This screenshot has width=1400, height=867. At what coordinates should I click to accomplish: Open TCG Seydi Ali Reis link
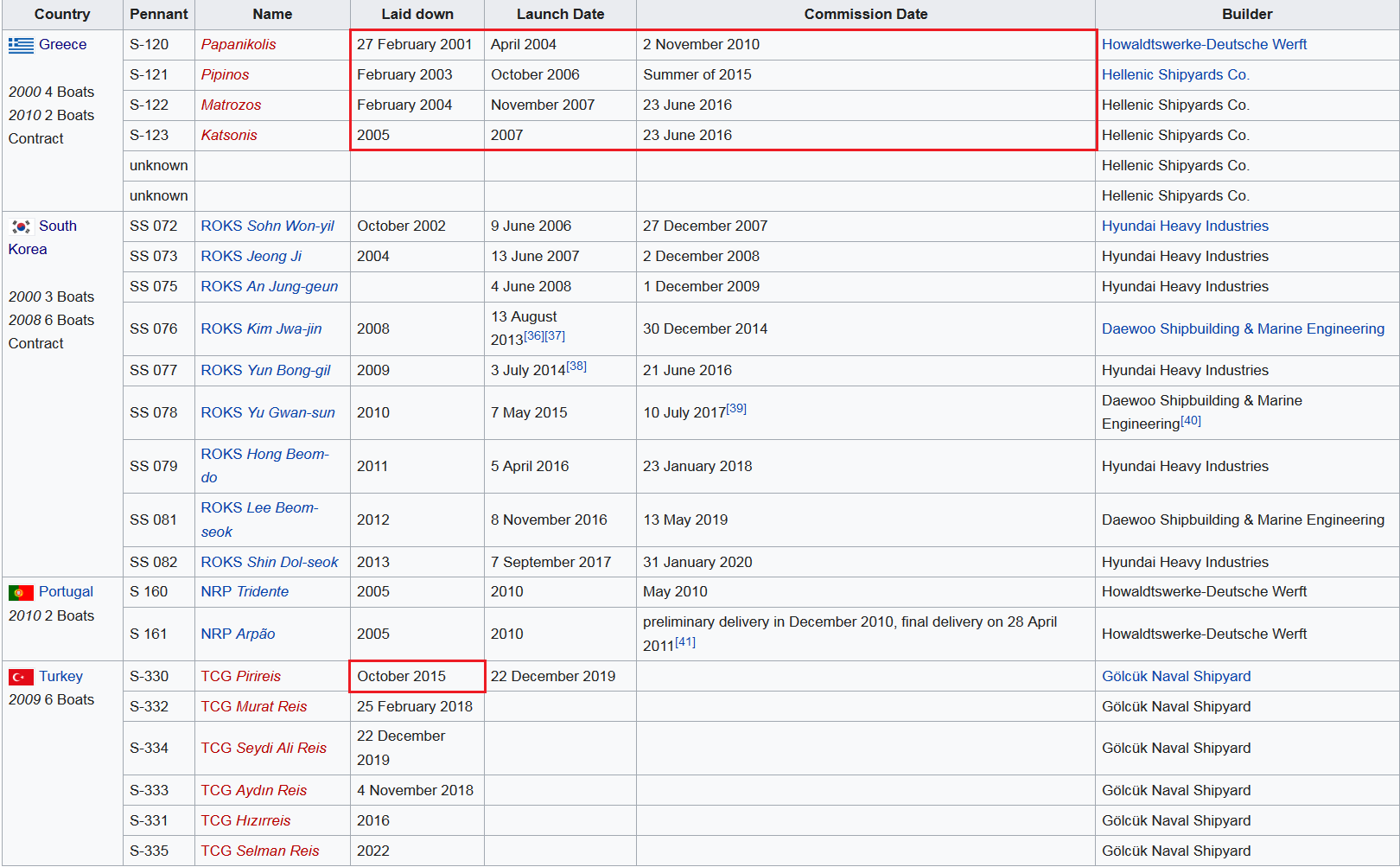(264, 749)
